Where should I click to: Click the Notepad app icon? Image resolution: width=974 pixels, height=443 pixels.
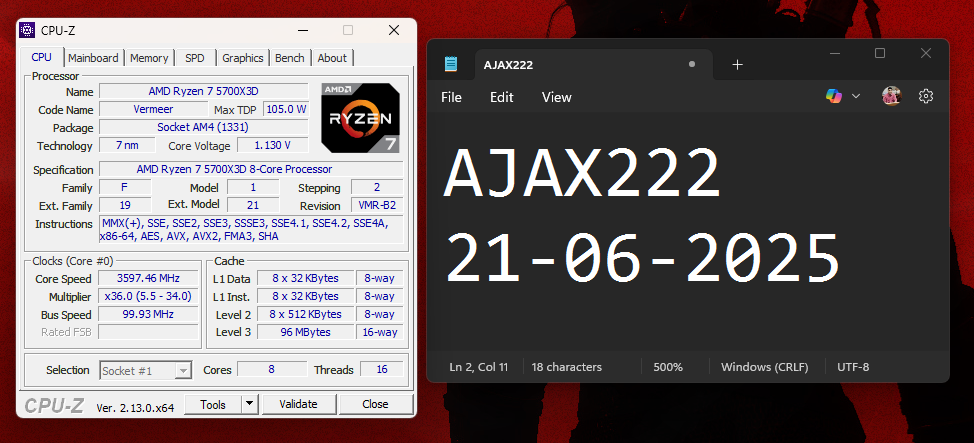tap(451, 65)
